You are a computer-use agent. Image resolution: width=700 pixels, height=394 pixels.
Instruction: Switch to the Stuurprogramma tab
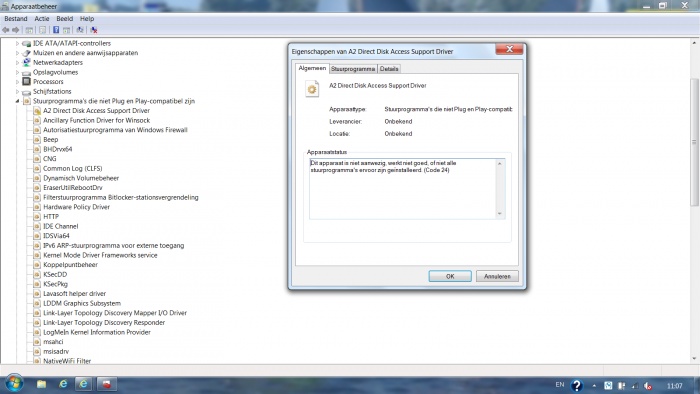point(353,69)
